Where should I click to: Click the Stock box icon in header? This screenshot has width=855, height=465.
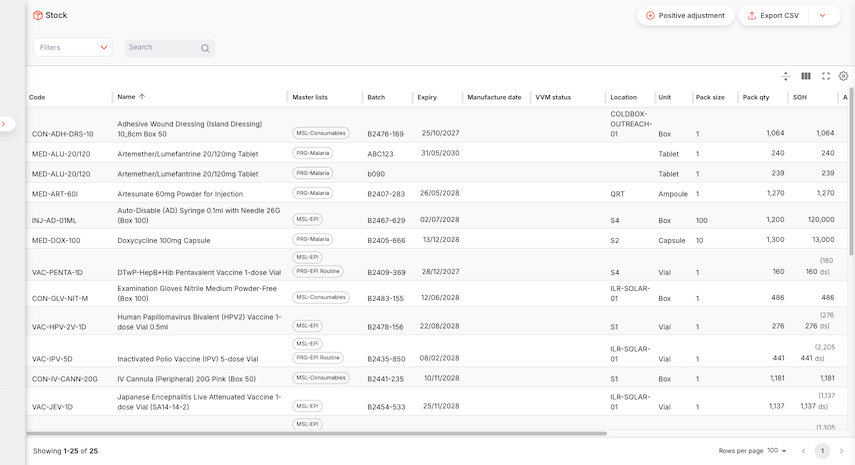(38, 15)
